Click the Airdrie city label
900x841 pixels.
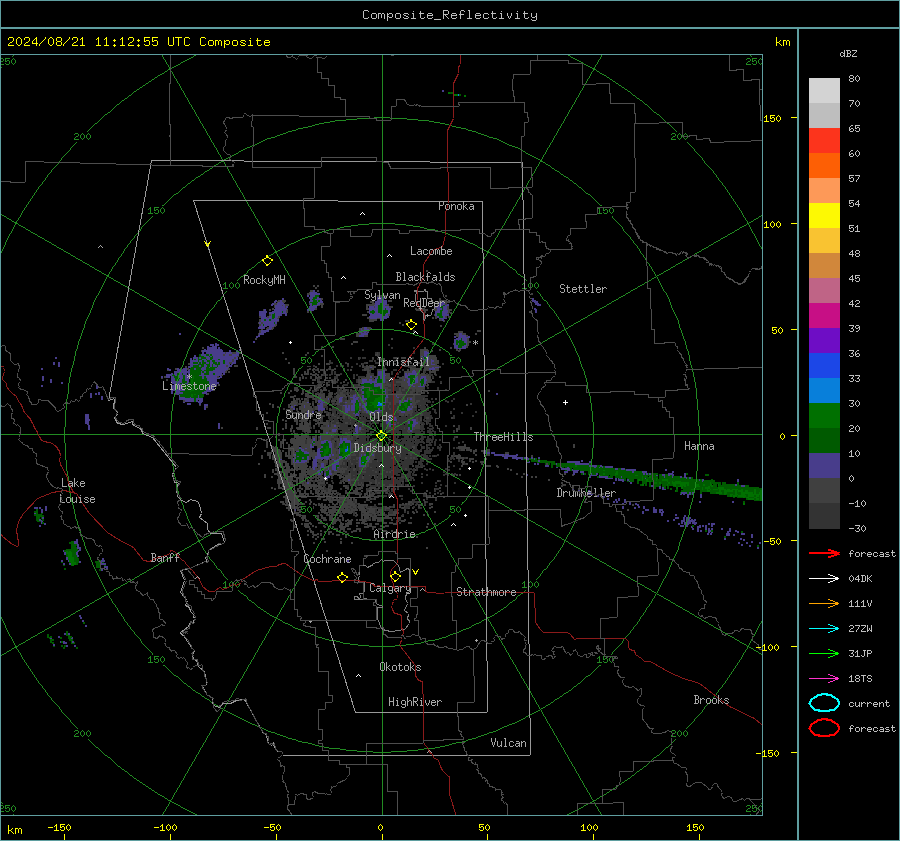click(x=394, y=534)
